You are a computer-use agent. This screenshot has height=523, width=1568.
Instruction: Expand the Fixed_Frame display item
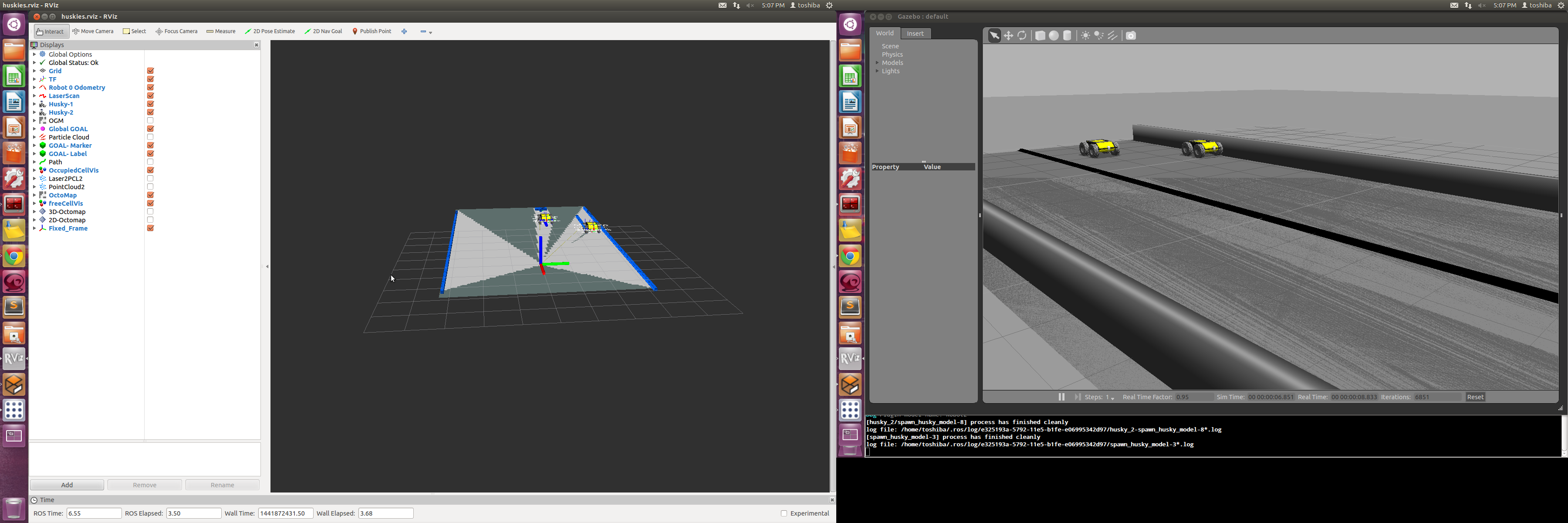34,228
